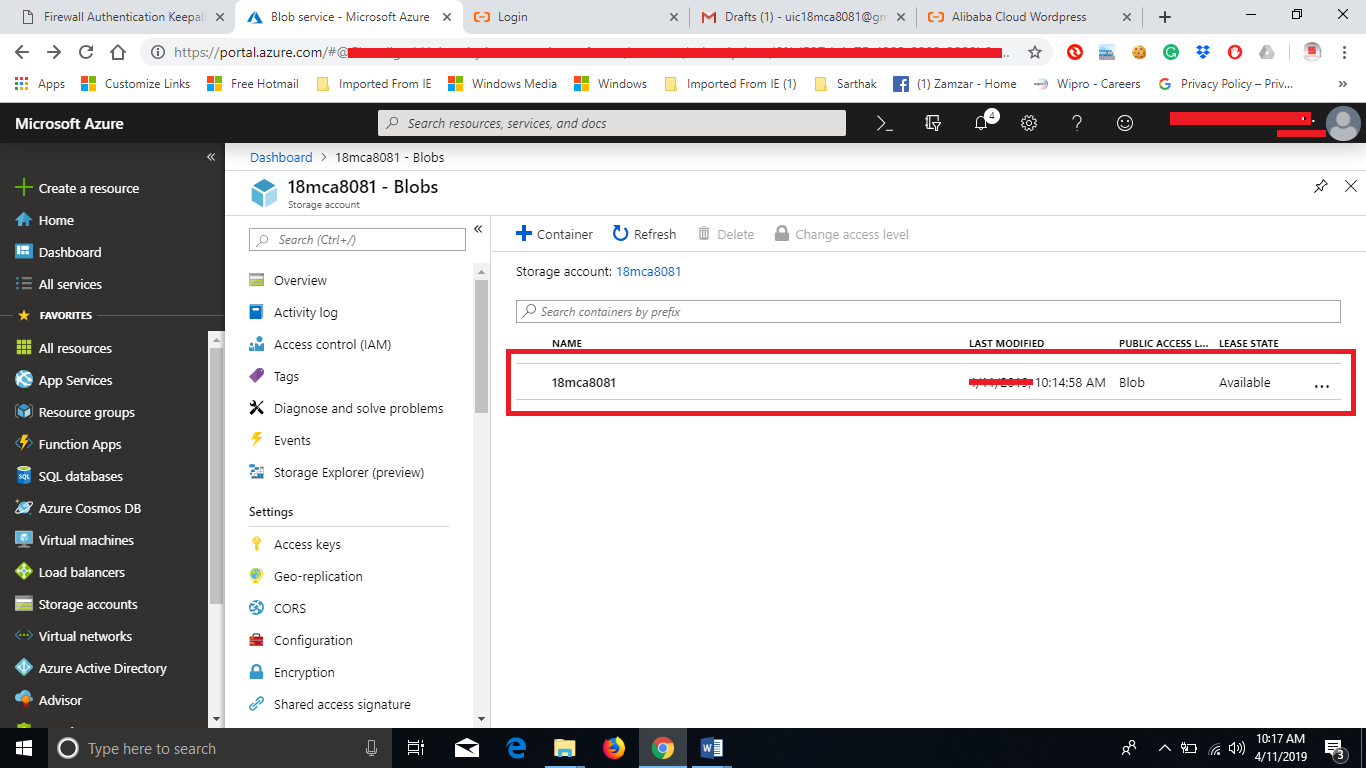Open Activity log
1366x768 pixels.
point(293,312)
